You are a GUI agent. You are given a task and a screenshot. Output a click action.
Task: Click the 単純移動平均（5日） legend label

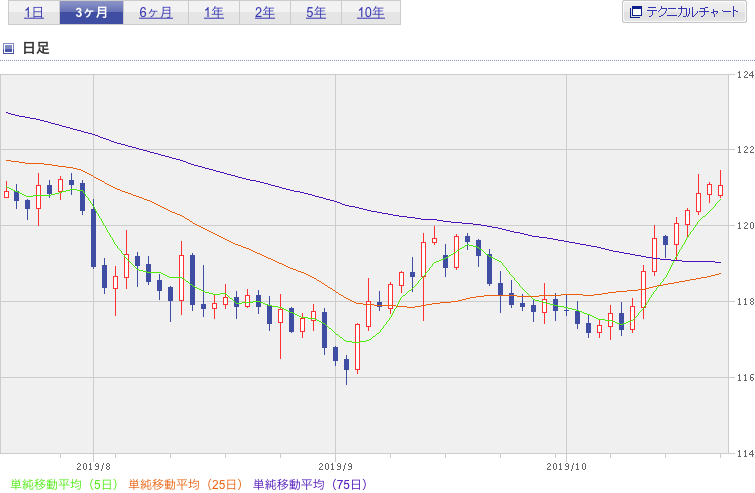pyautogui.click(x=64, y=484)
